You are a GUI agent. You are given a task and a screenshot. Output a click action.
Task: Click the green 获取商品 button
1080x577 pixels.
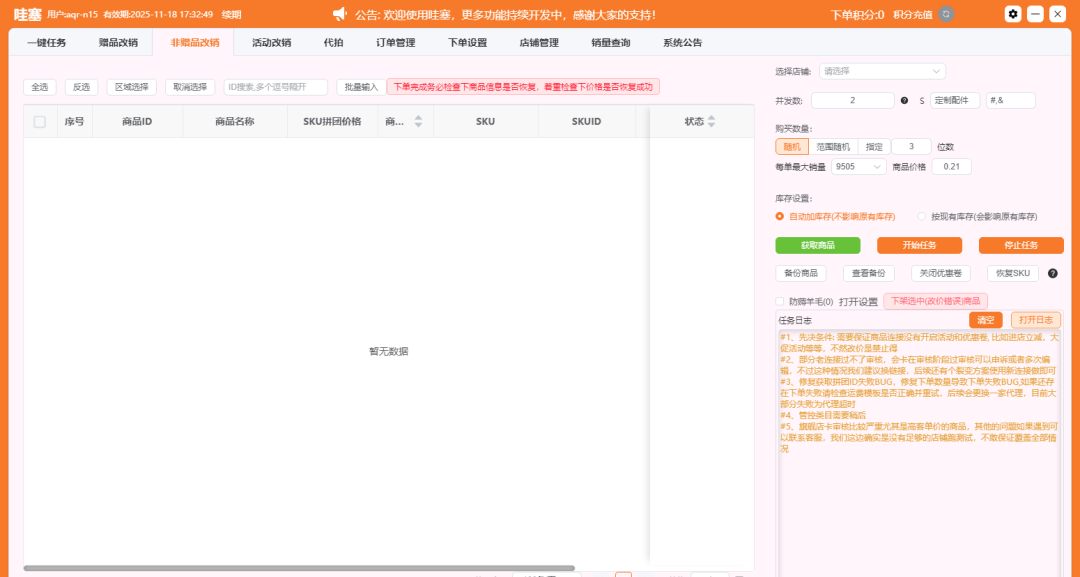(817, 245)
